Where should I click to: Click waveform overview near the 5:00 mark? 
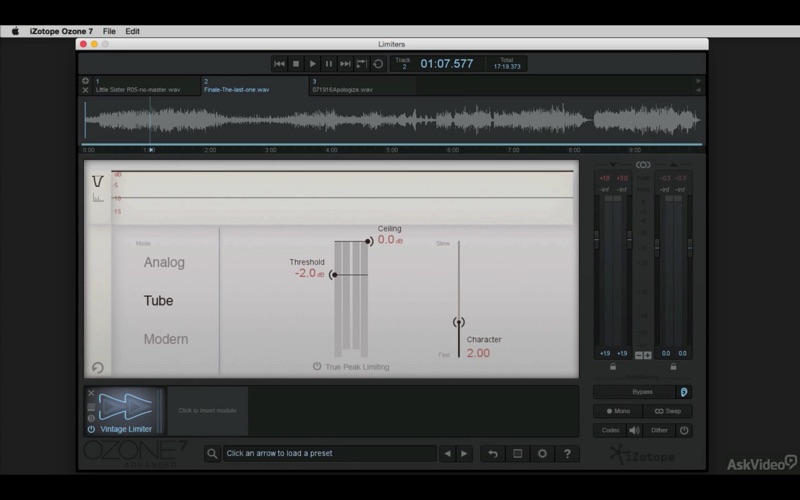(x=392, y=120)
